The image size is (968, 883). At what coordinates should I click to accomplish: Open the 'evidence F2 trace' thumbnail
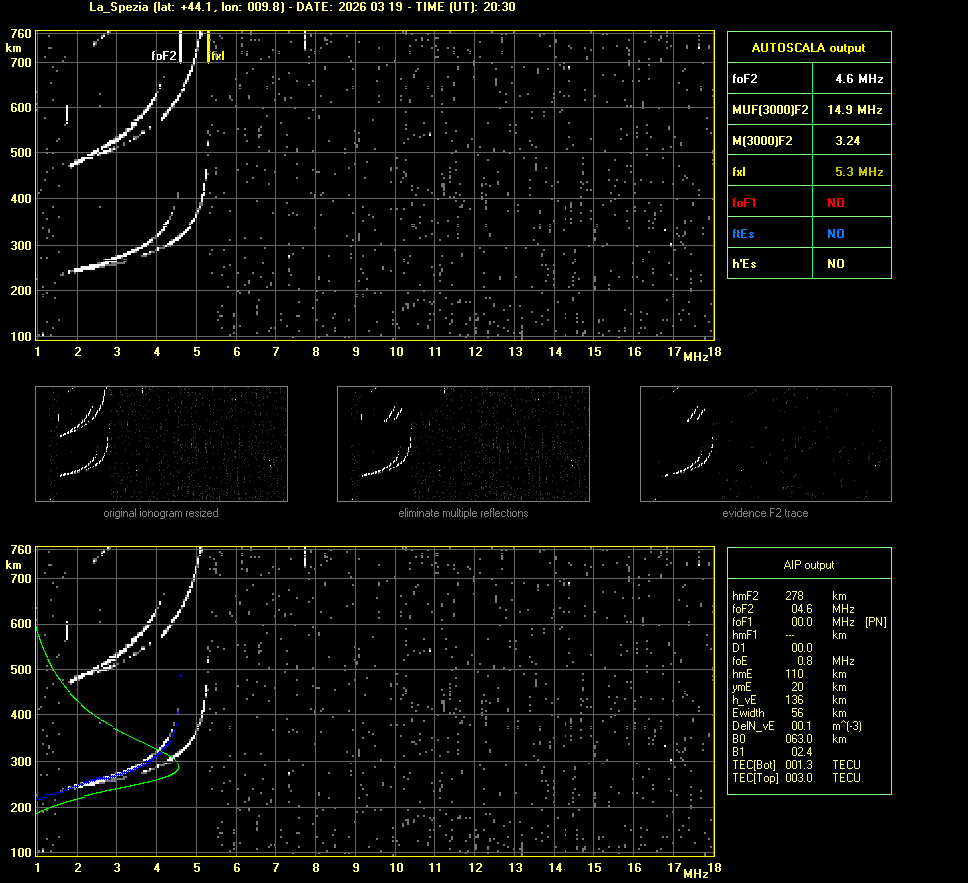click(x=766, y=443)
